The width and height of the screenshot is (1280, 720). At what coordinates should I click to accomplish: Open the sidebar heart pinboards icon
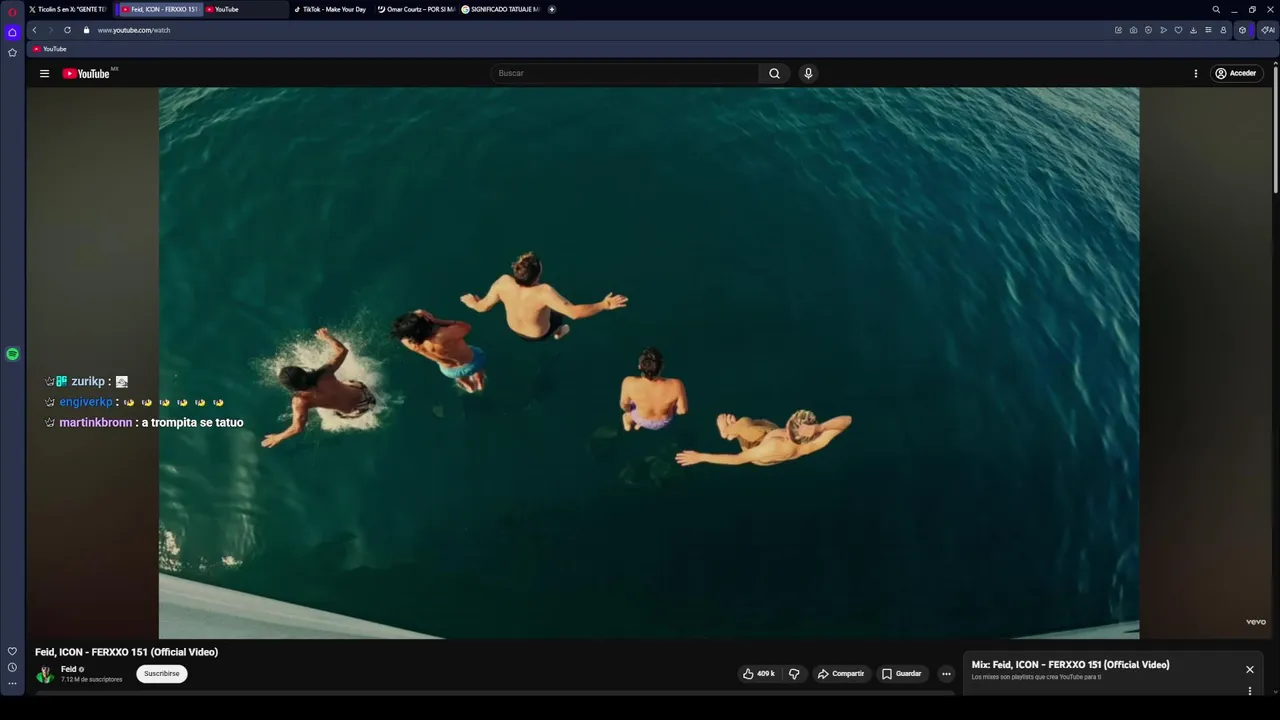(x=12, y=651)
